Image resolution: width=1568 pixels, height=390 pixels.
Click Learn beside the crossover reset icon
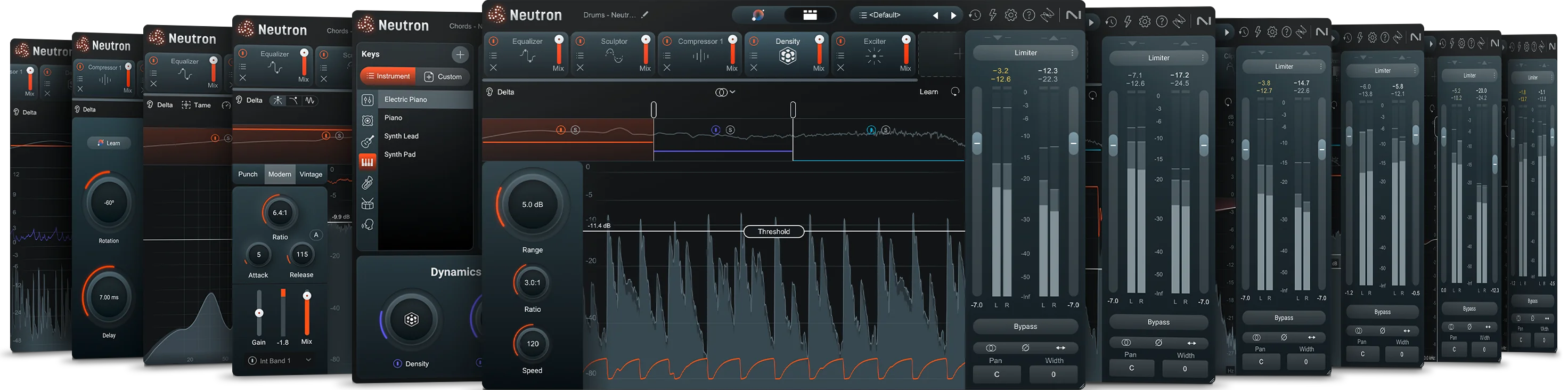(x=929, y=92)
